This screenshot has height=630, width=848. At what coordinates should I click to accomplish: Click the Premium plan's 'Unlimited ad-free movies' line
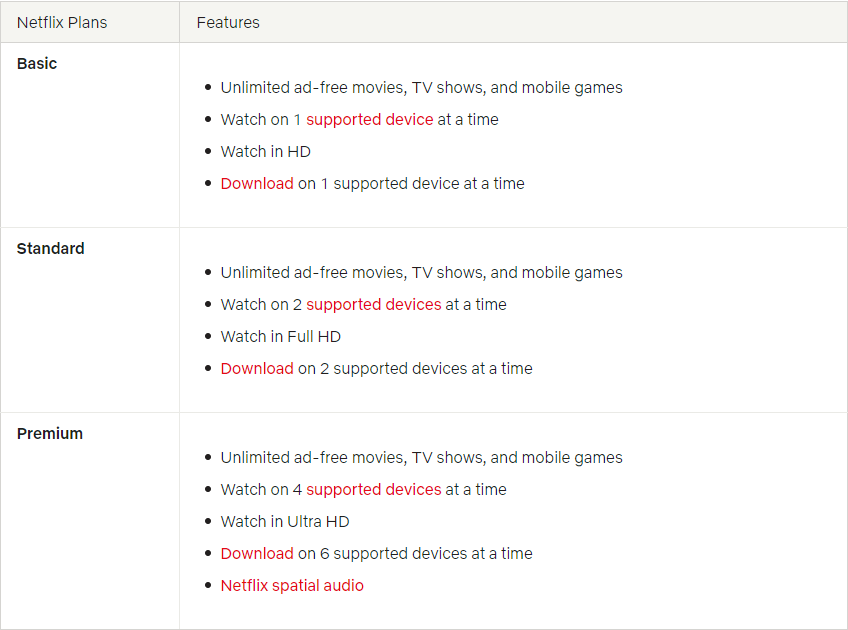[x=421, y=457]
